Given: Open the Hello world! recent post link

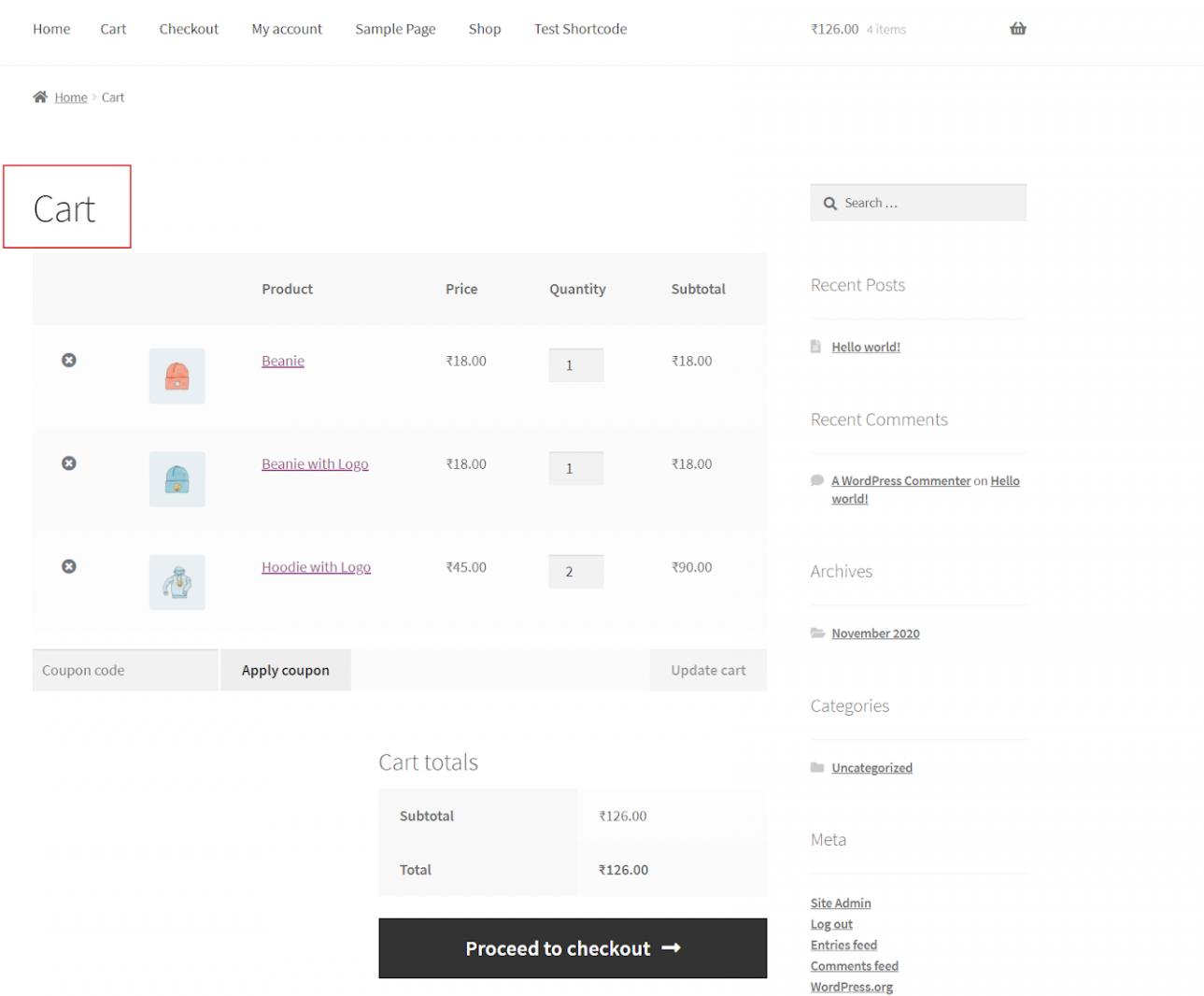Looking at the screenshot, I should tap(865, 346).
